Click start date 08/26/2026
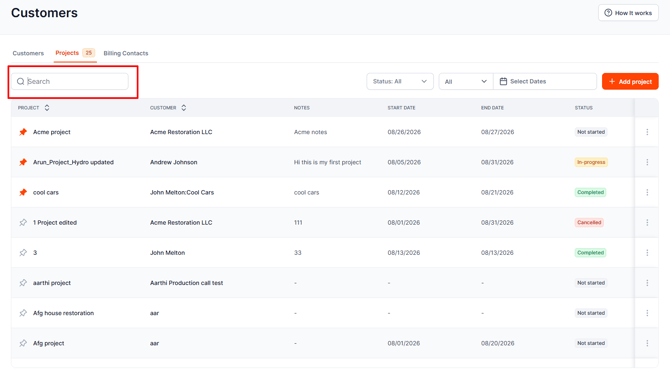The height and width of the screenshot is (378, 670). point(404,132)
